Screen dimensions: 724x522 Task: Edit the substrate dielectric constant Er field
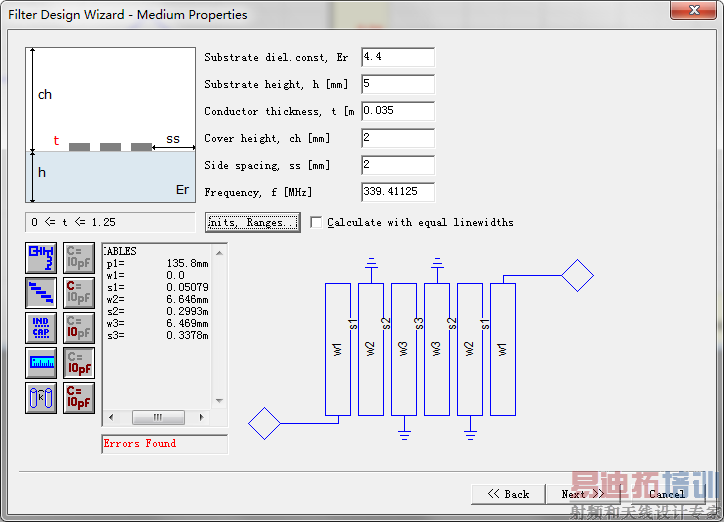tap(398, 57)
